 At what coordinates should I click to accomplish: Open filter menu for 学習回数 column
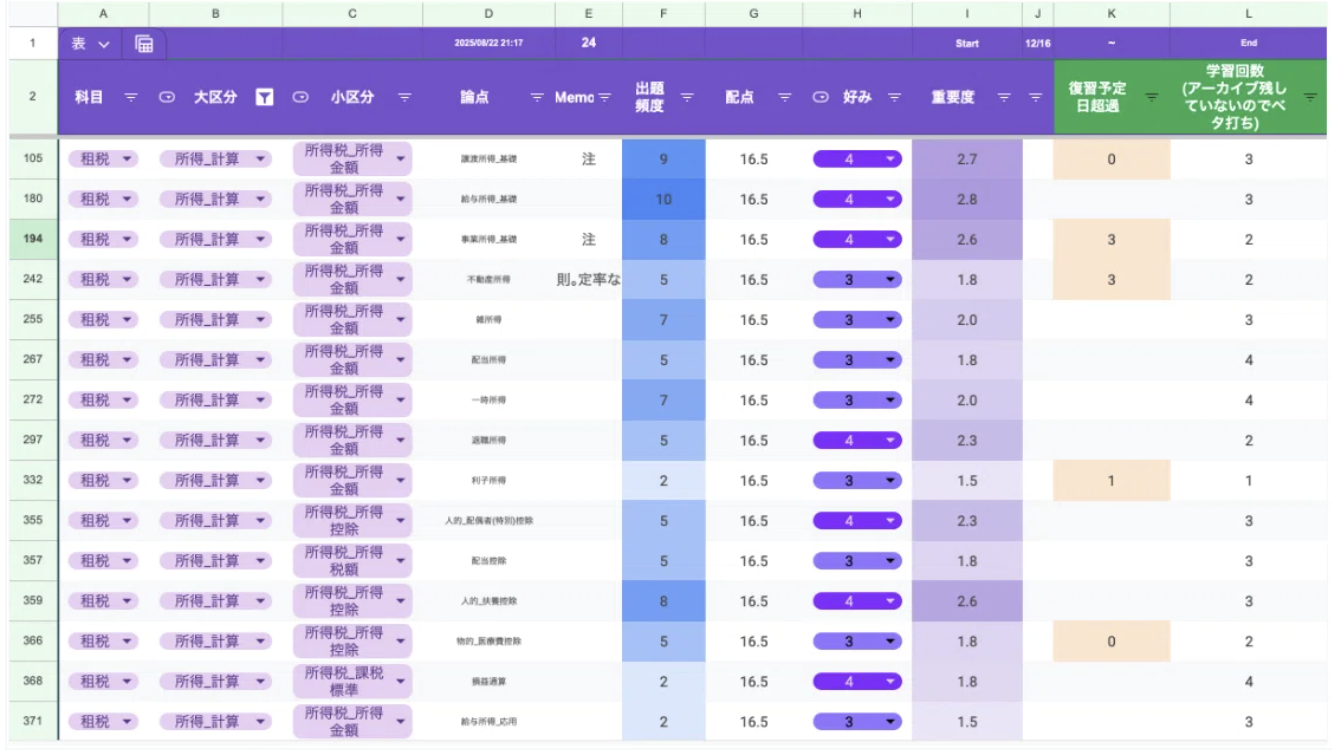point(1310,97)
